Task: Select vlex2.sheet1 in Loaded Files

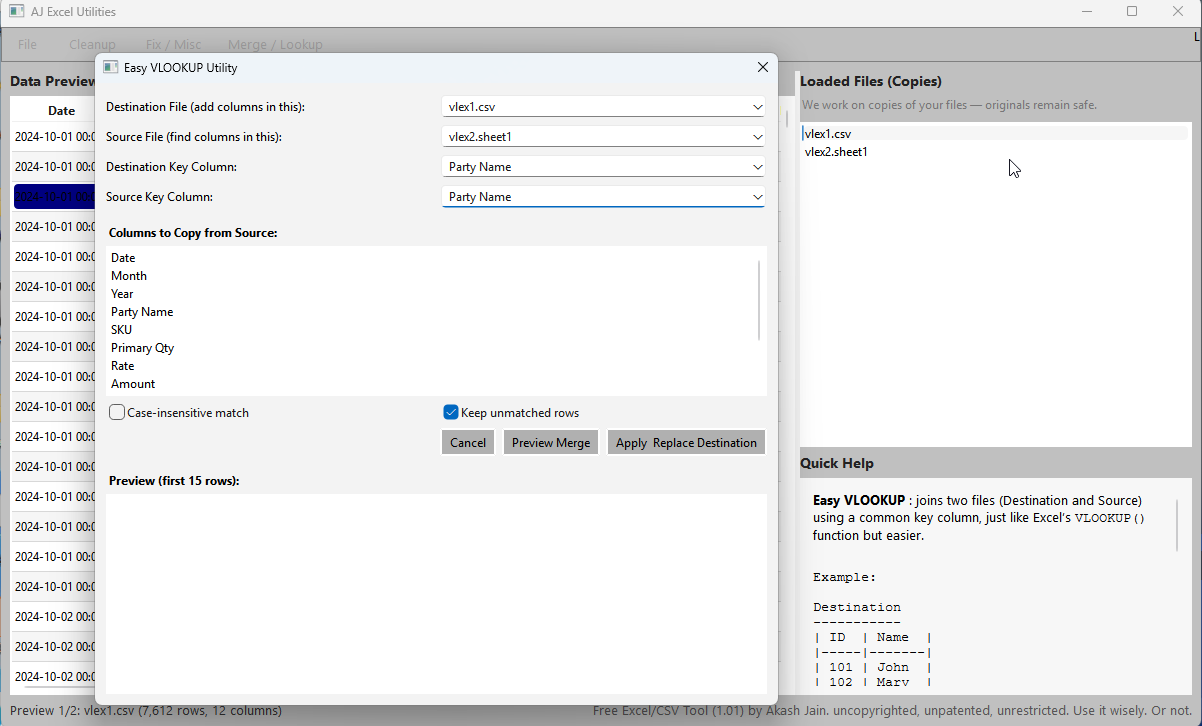Action: click(836, 151)
